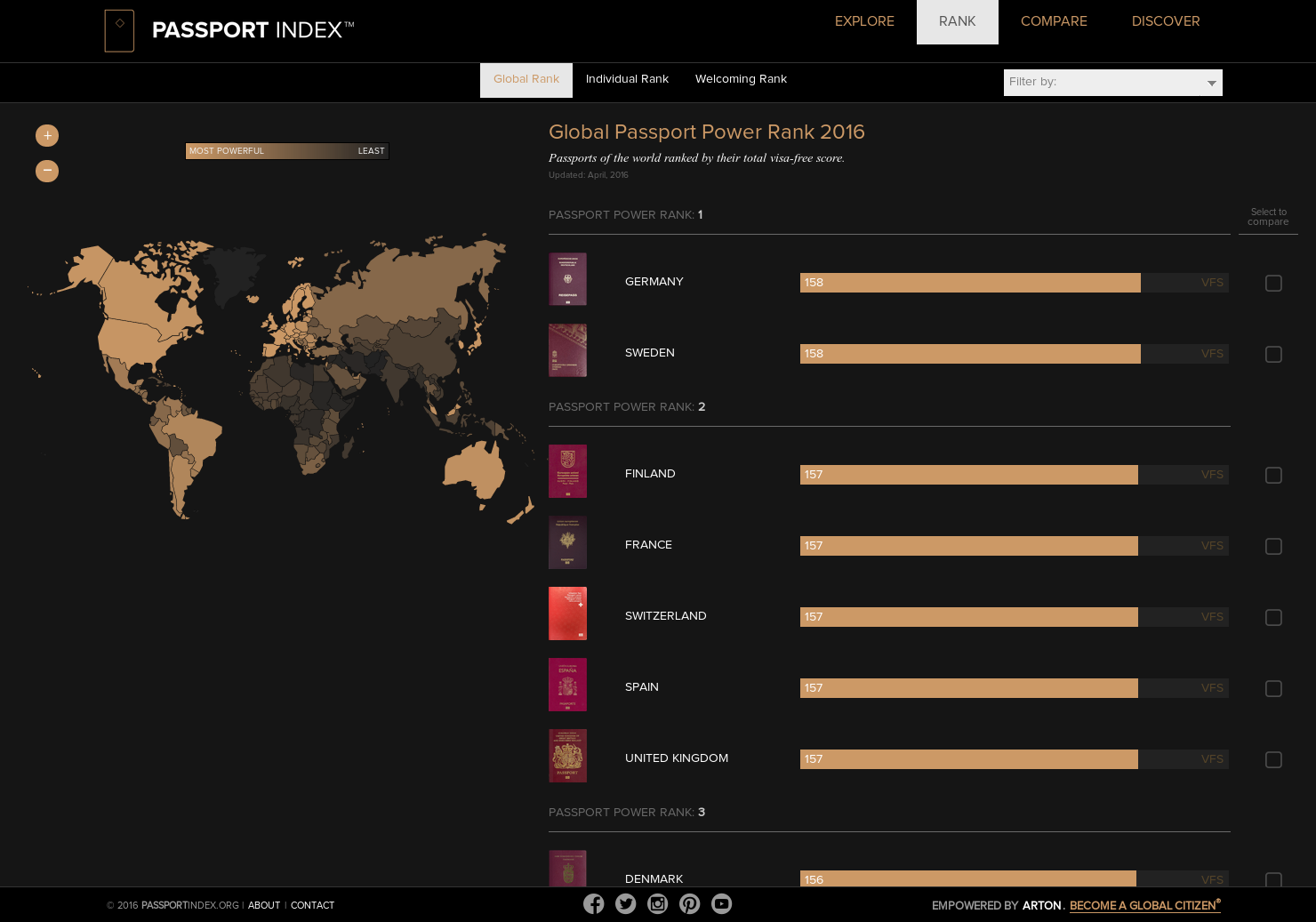This screenshot has width=1316, height=922.
Task: Open the Passport Index Instagram page
Action: 657,903
